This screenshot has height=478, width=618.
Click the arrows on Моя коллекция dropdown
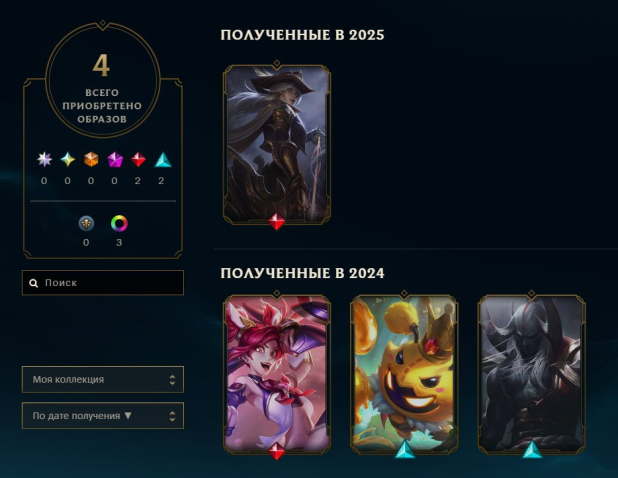pyautogui.click(x=172, y=380)
